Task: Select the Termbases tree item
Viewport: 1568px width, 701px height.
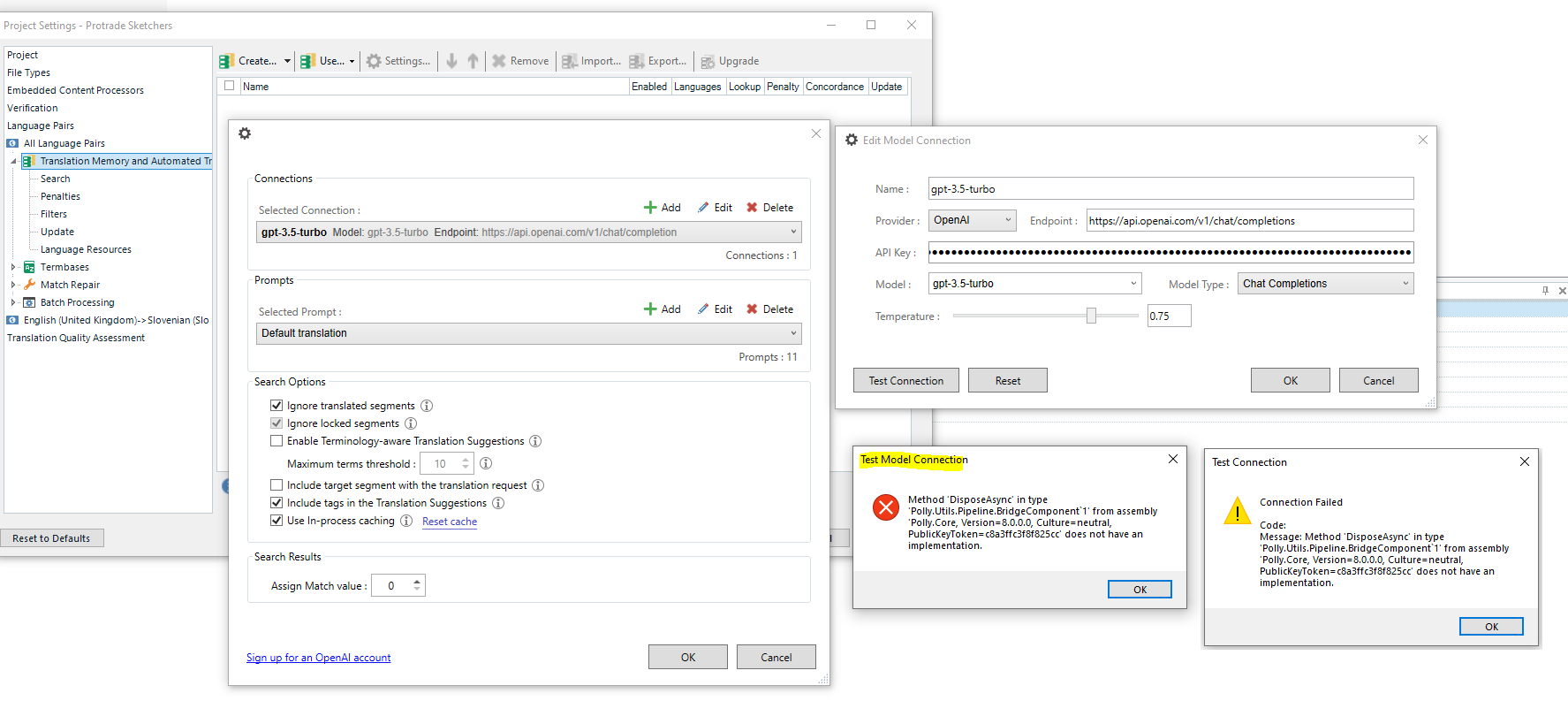Action: [x=64, y=267]
